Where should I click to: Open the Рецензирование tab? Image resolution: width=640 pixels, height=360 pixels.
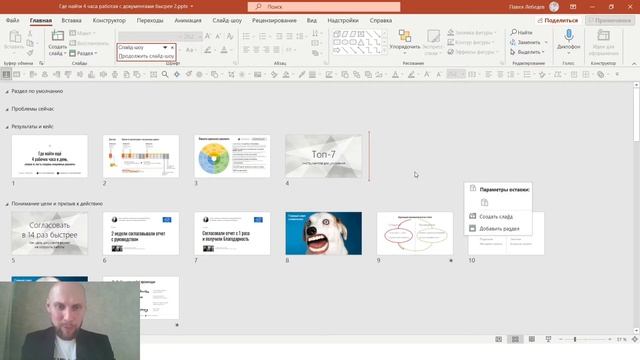(x=274, y=20)
